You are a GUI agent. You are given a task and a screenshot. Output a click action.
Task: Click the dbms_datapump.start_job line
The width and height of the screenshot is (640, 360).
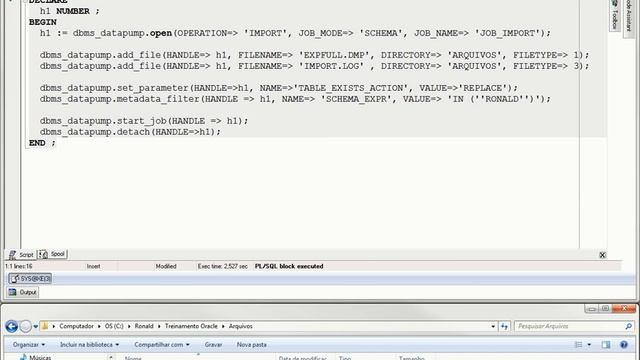coord(144,121)
